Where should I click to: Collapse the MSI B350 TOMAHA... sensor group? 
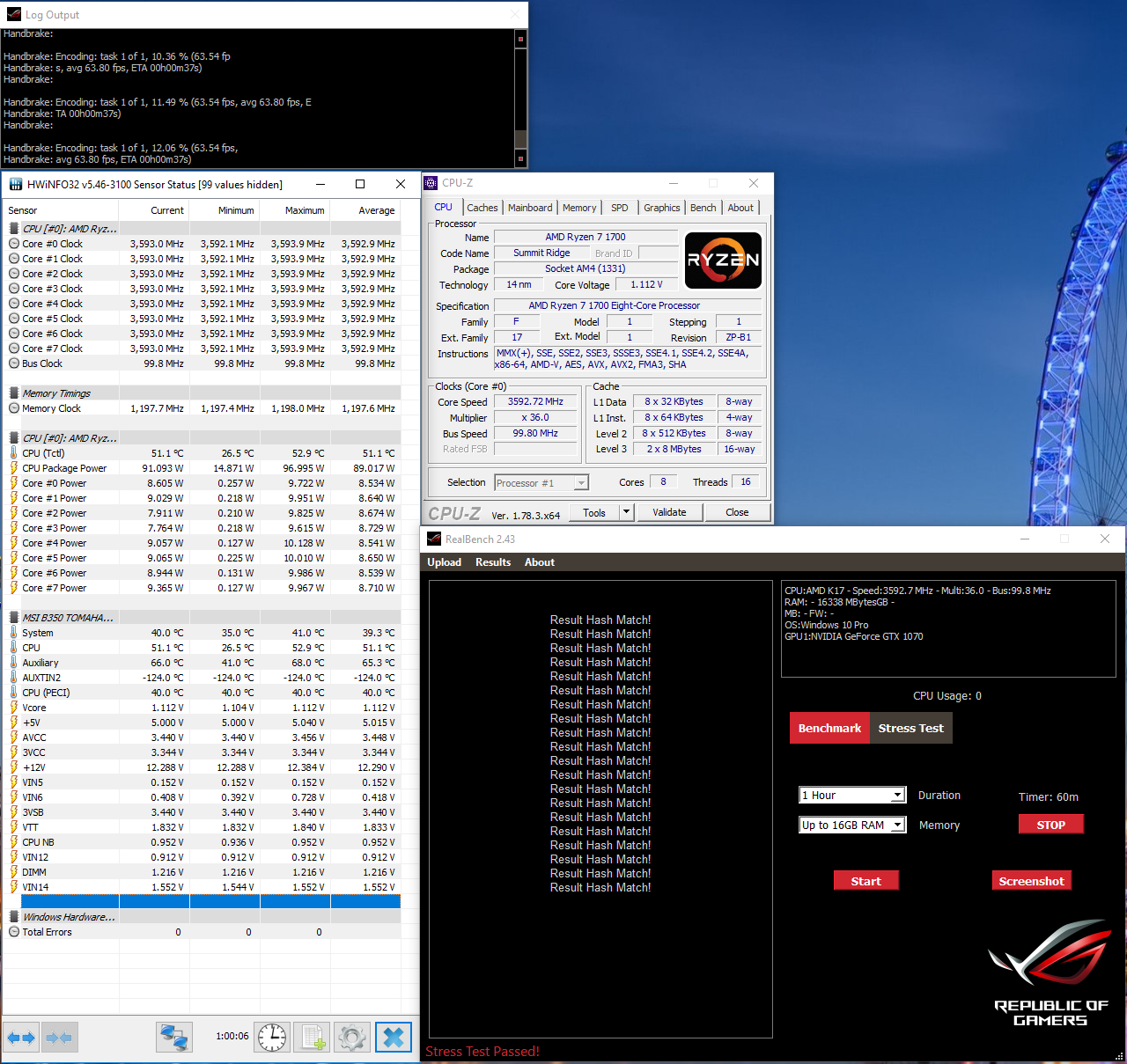click(14, 618)
